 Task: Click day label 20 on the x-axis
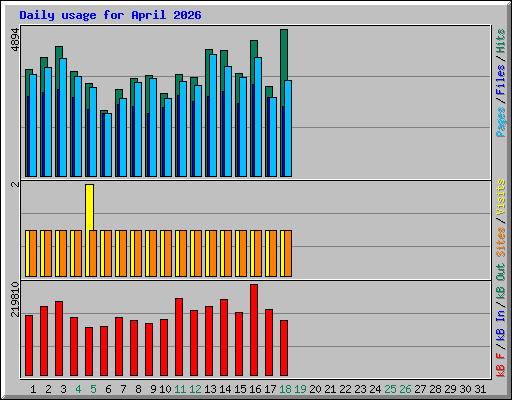(315, 389)
